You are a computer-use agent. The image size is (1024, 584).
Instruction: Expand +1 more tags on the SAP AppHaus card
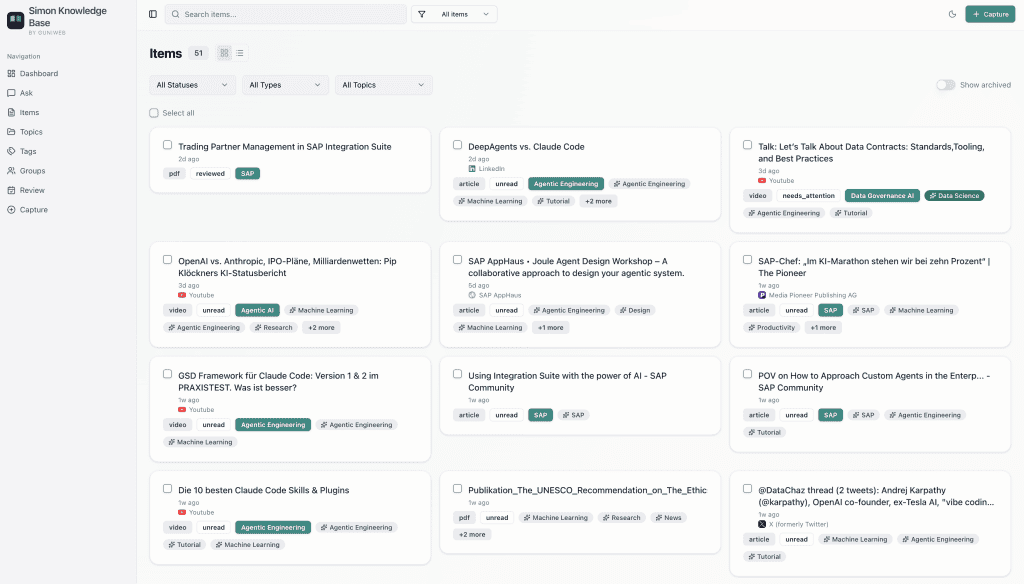[x=551, y=328]
